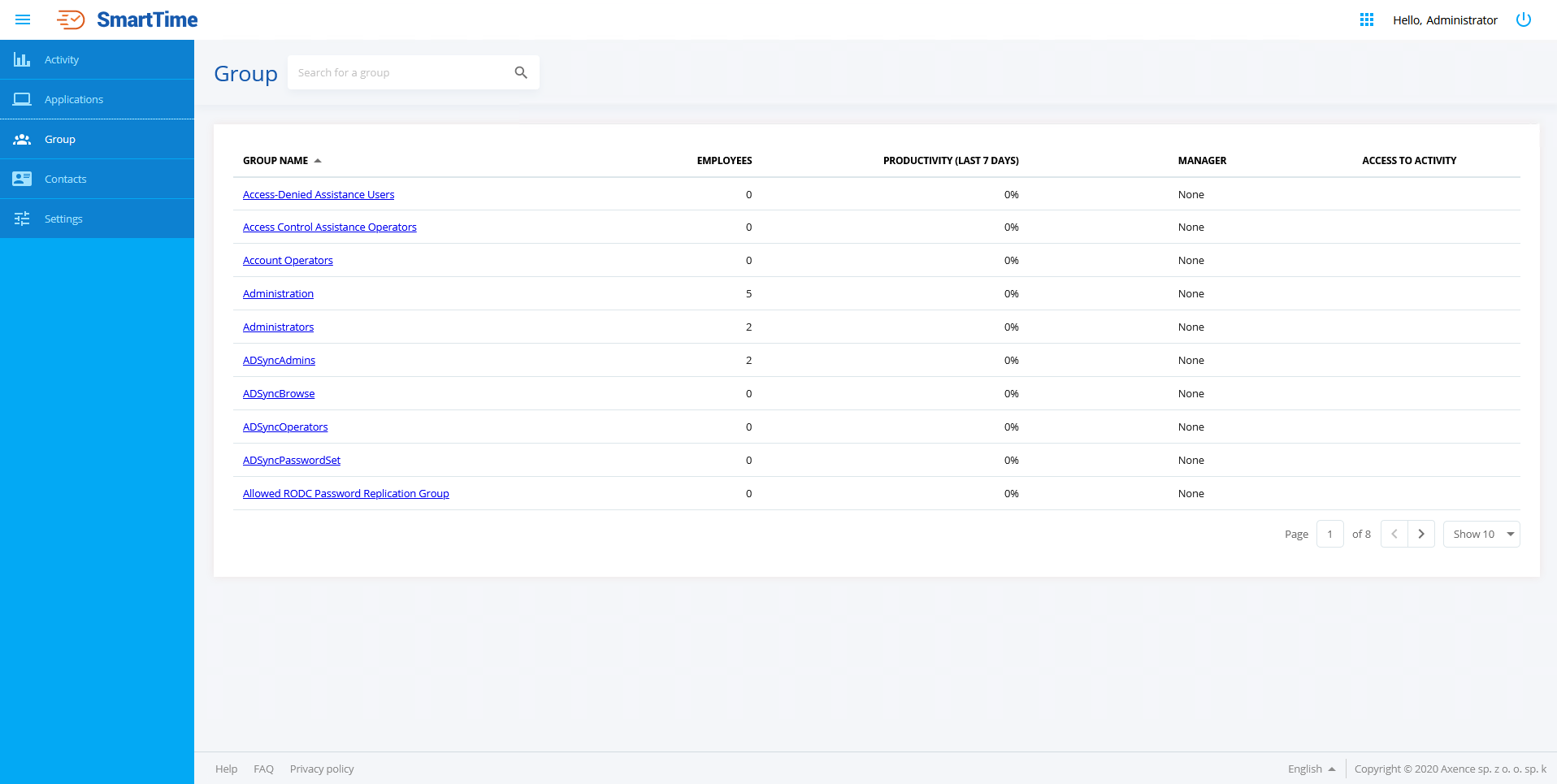Click the power logout icon

(1523, 19)
